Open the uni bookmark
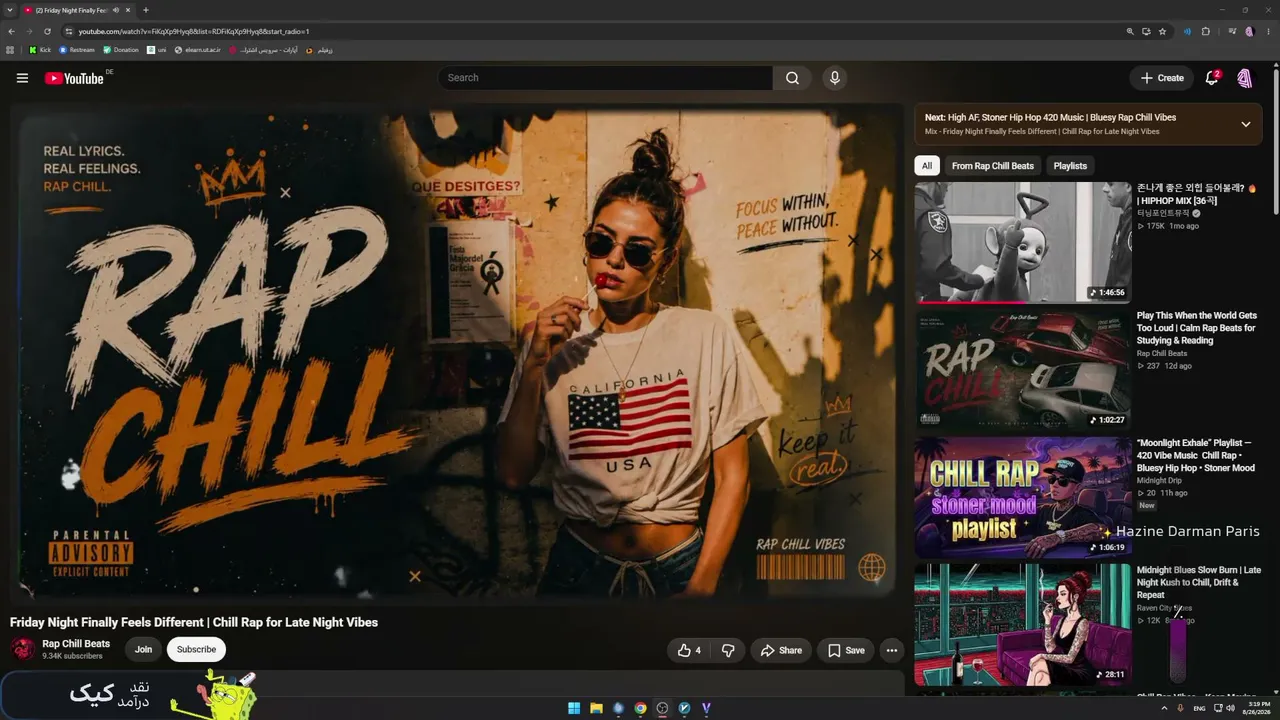This screenshot has height=720, width=1280. pos(157,50)
